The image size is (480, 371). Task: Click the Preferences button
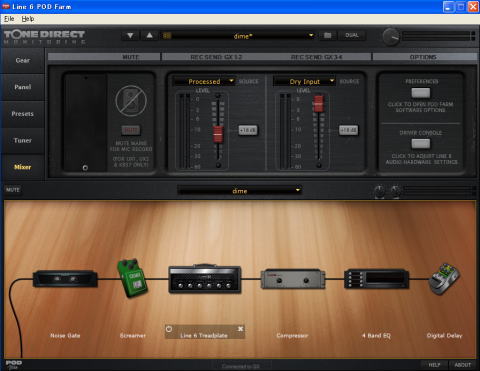tap(421, 93)
